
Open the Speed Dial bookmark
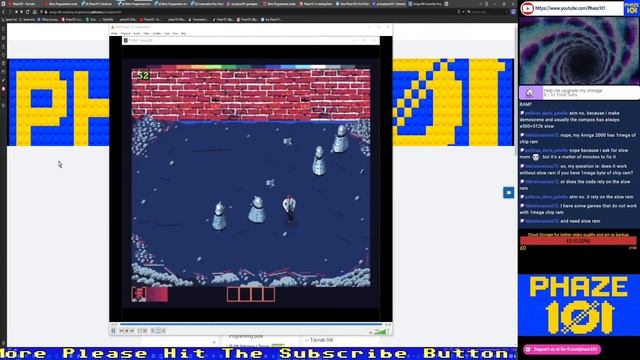pos(10,19)
